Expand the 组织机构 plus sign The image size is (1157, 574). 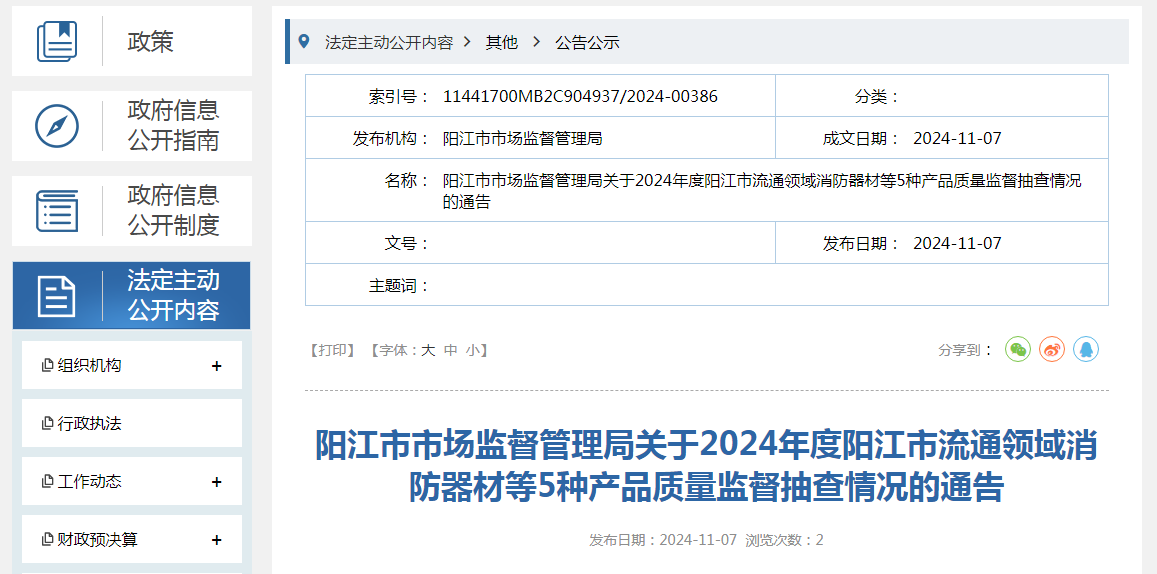coord(216,366)
